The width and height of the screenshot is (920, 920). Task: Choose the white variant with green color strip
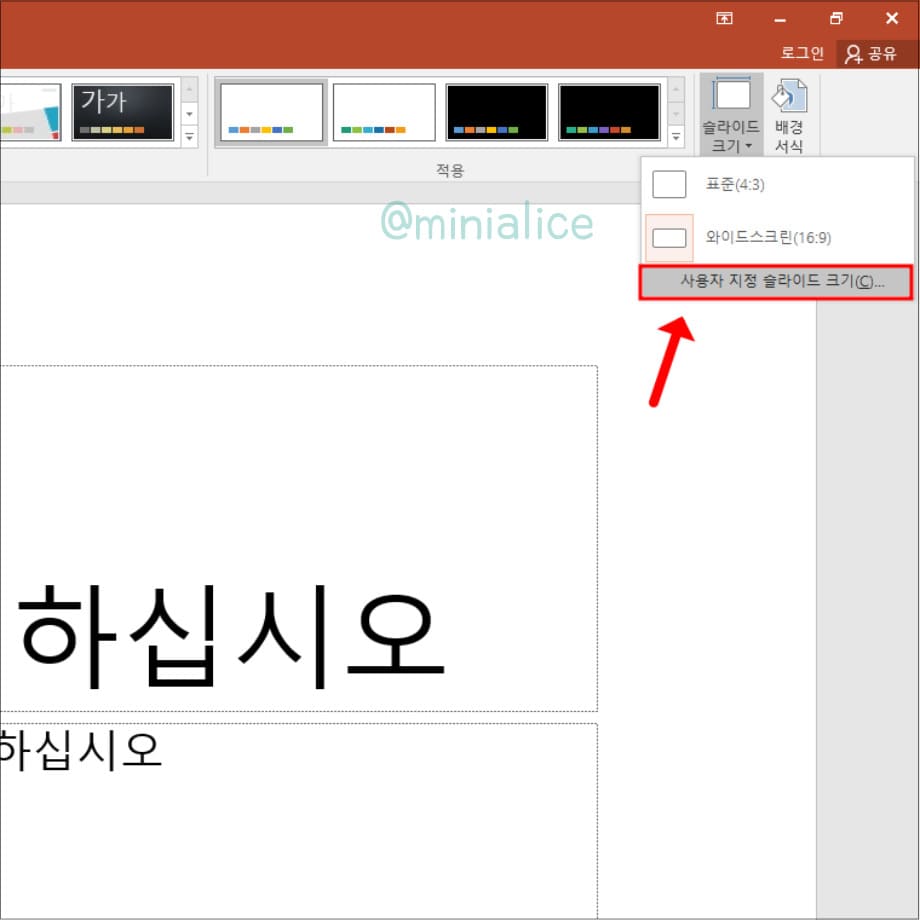(x=384, y=111)
